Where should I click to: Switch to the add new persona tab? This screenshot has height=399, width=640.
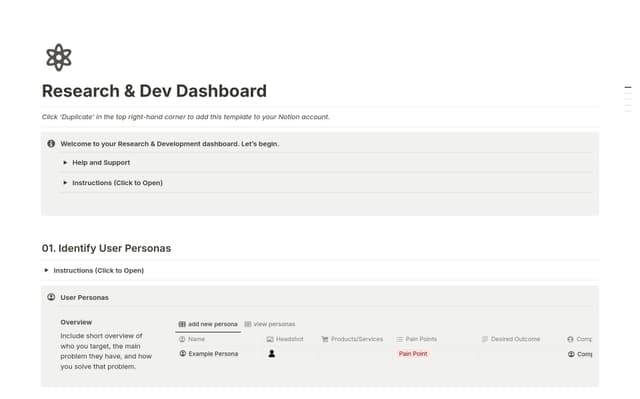[208, 324]
